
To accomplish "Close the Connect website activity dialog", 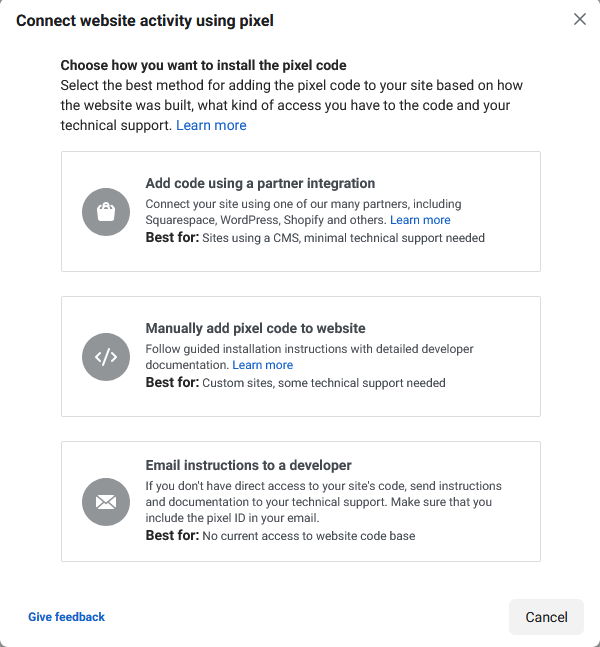I will [x=580, y=19].
